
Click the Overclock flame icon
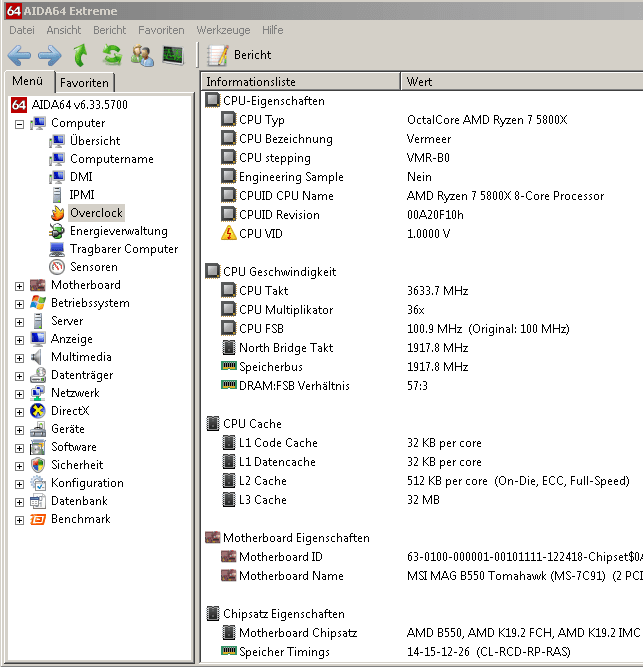(57, 213)
